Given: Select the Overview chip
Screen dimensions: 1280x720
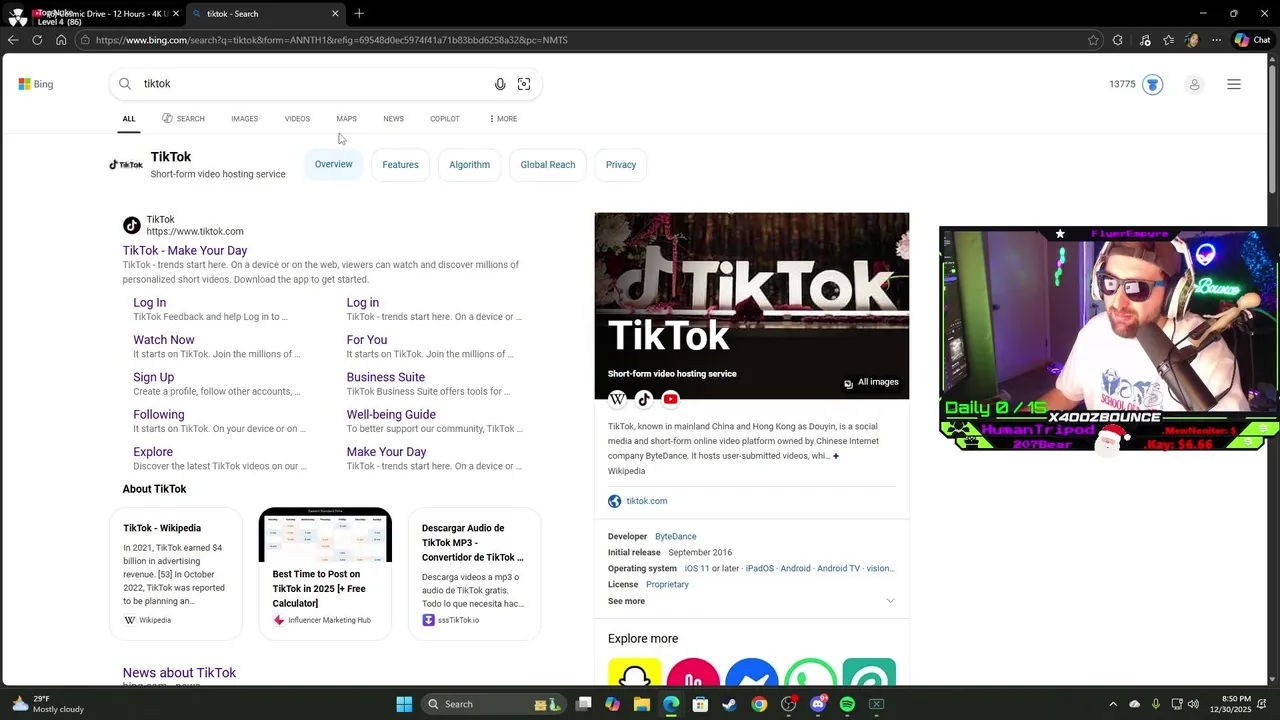Looking at the screenshot, I should [x=333, y=164].
